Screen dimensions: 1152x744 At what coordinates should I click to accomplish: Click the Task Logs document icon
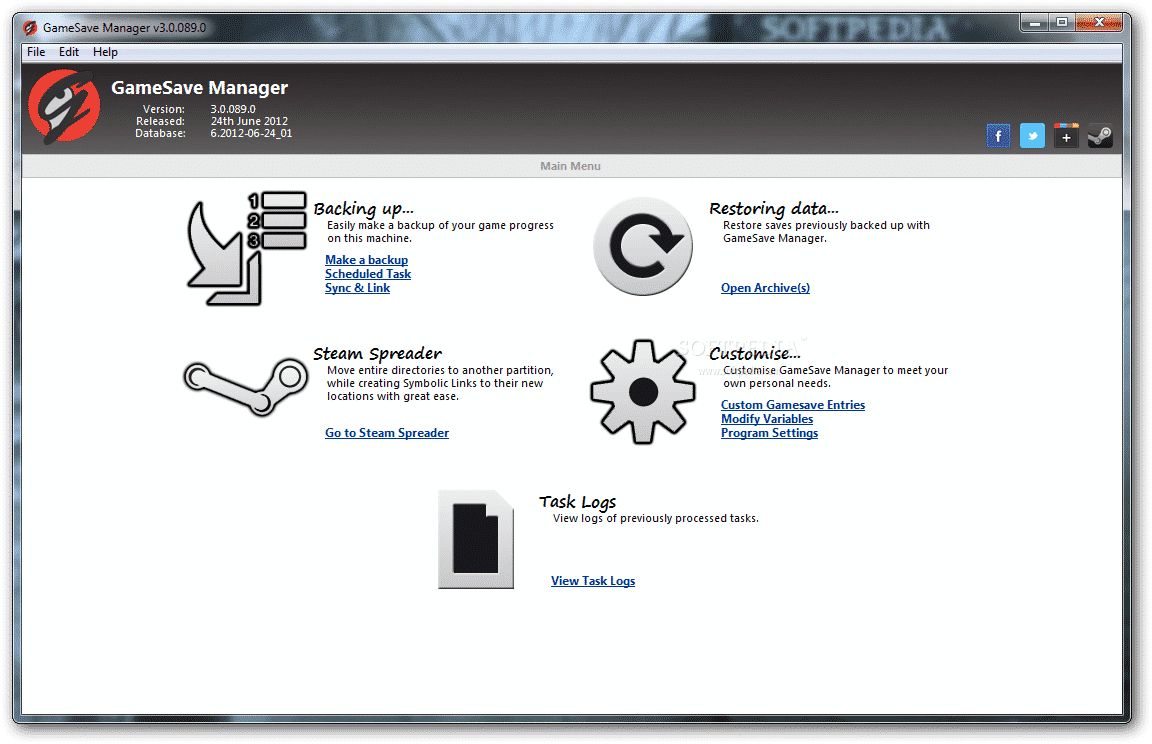pos(476,539)
